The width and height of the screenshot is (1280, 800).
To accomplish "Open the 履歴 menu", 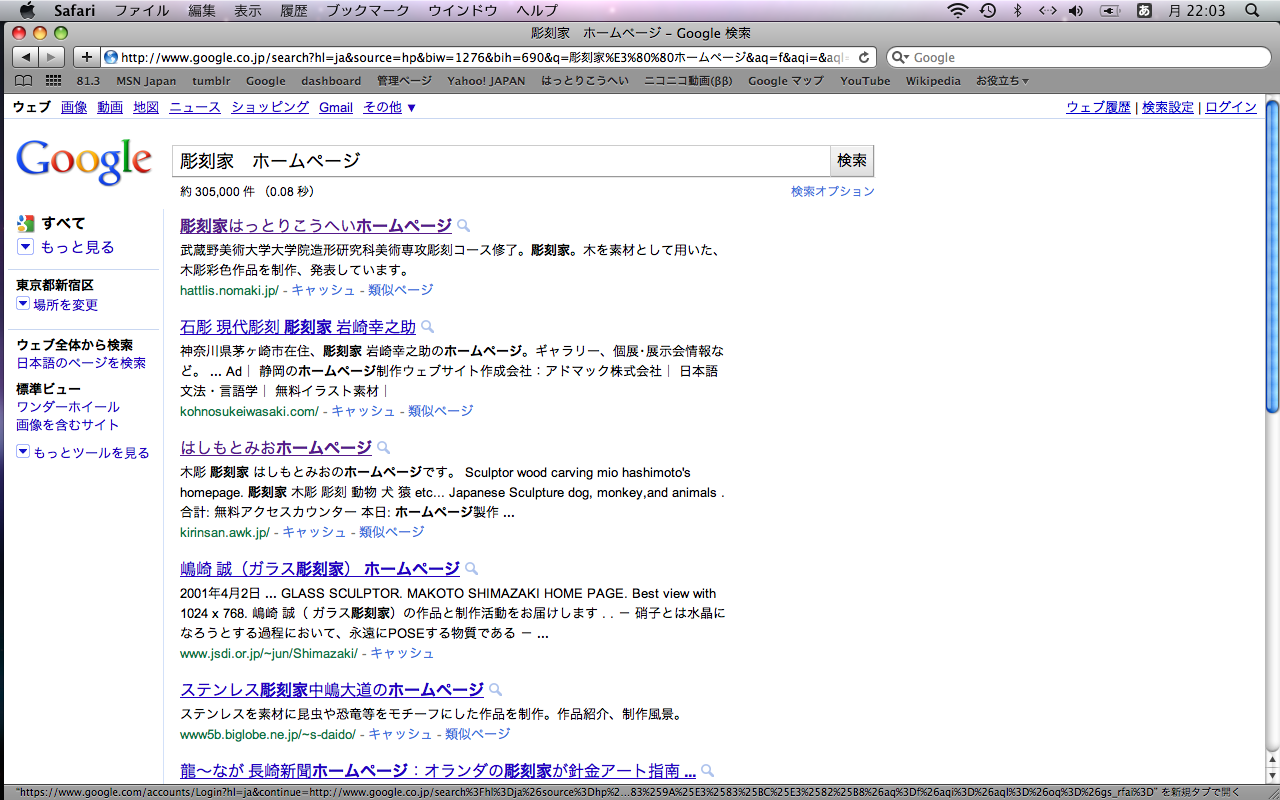I will (294, 10).
